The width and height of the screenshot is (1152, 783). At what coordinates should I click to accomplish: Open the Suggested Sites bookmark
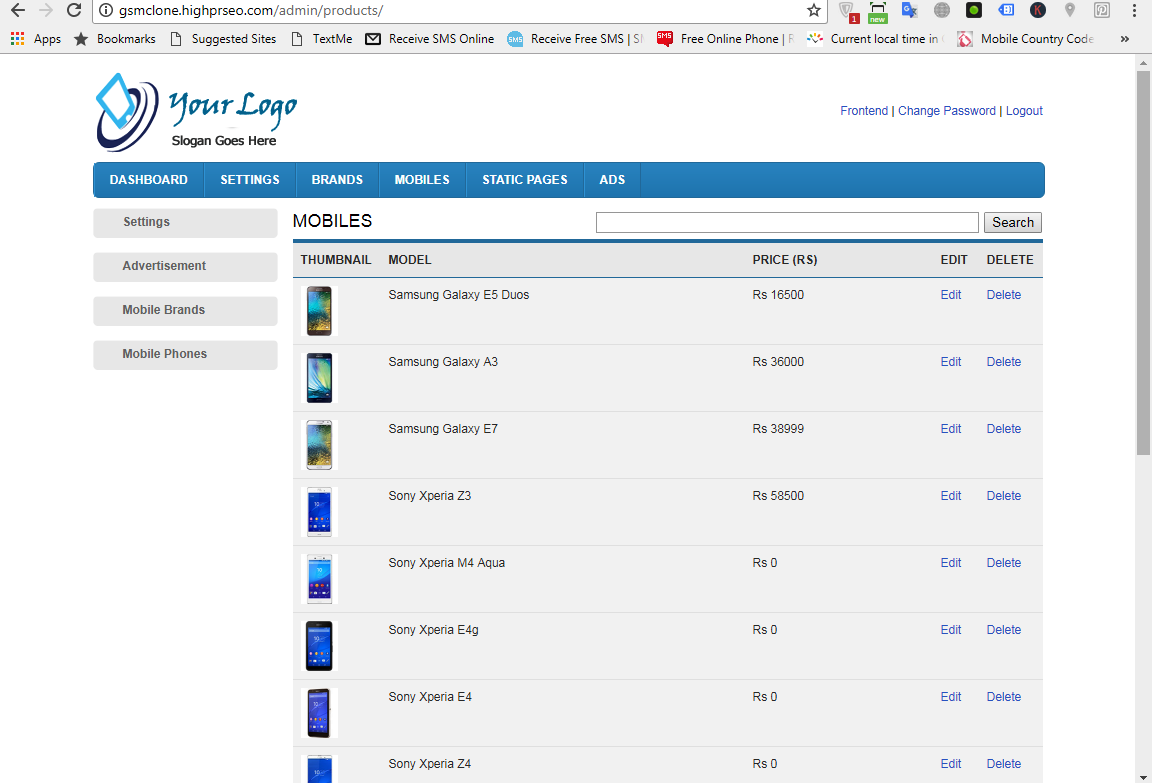pyautogui.click(x=223, y=39)
